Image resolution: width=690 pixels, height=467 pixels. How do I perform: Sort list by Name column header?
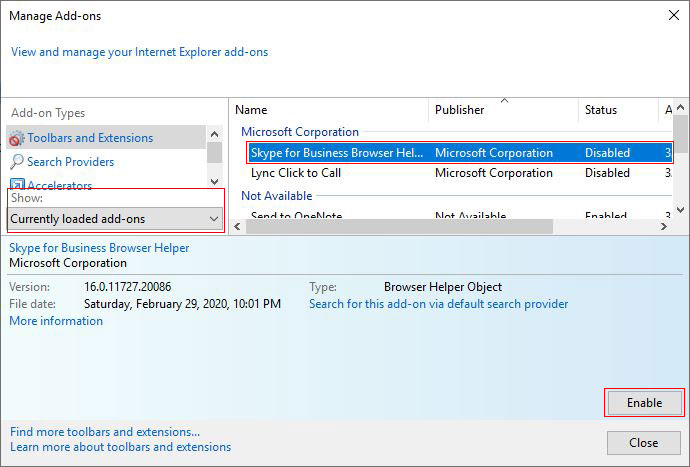[x=251, y=110]
